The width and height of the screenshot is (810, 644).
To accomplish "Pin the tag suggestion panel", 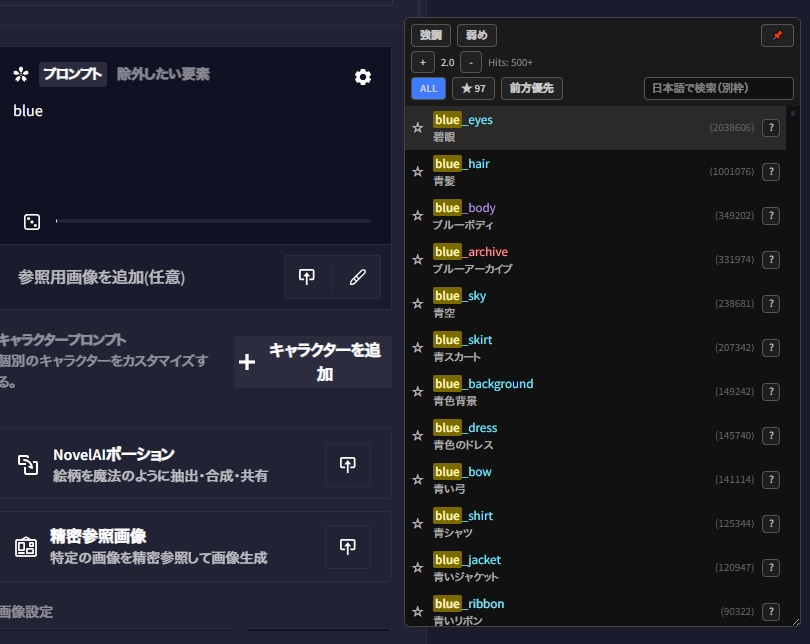I will (x=777, y=35).
